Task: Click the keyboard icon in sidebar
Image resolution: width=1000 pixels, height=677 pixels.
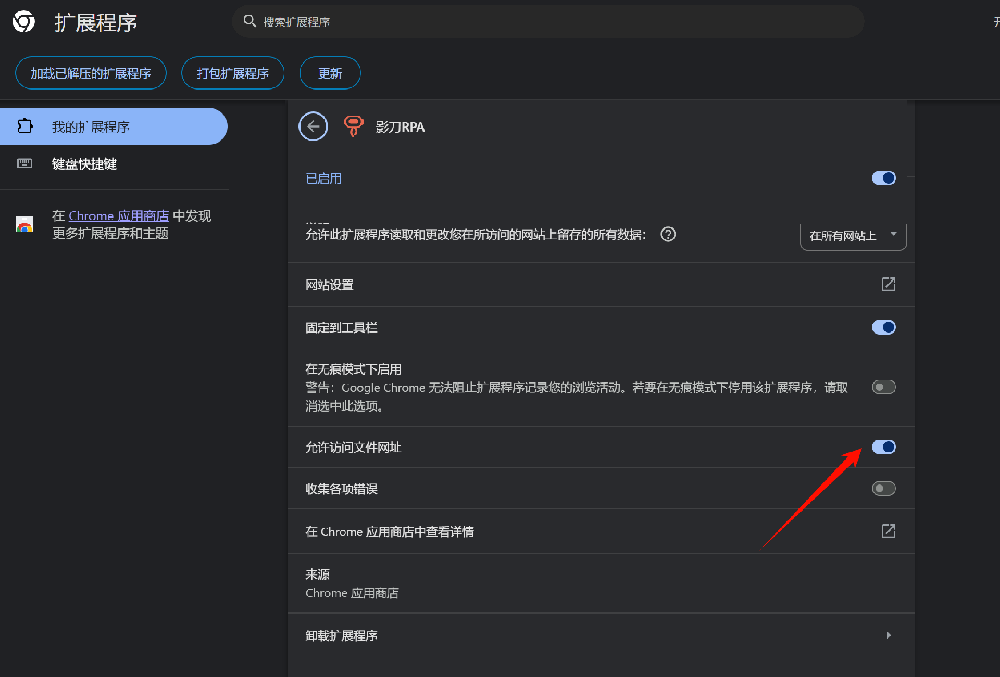Action: coord(24,164)
